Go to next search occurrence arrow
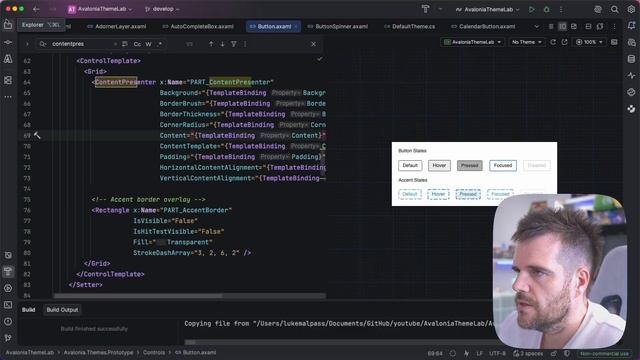 pyautogui.click(x=222, y=44)
